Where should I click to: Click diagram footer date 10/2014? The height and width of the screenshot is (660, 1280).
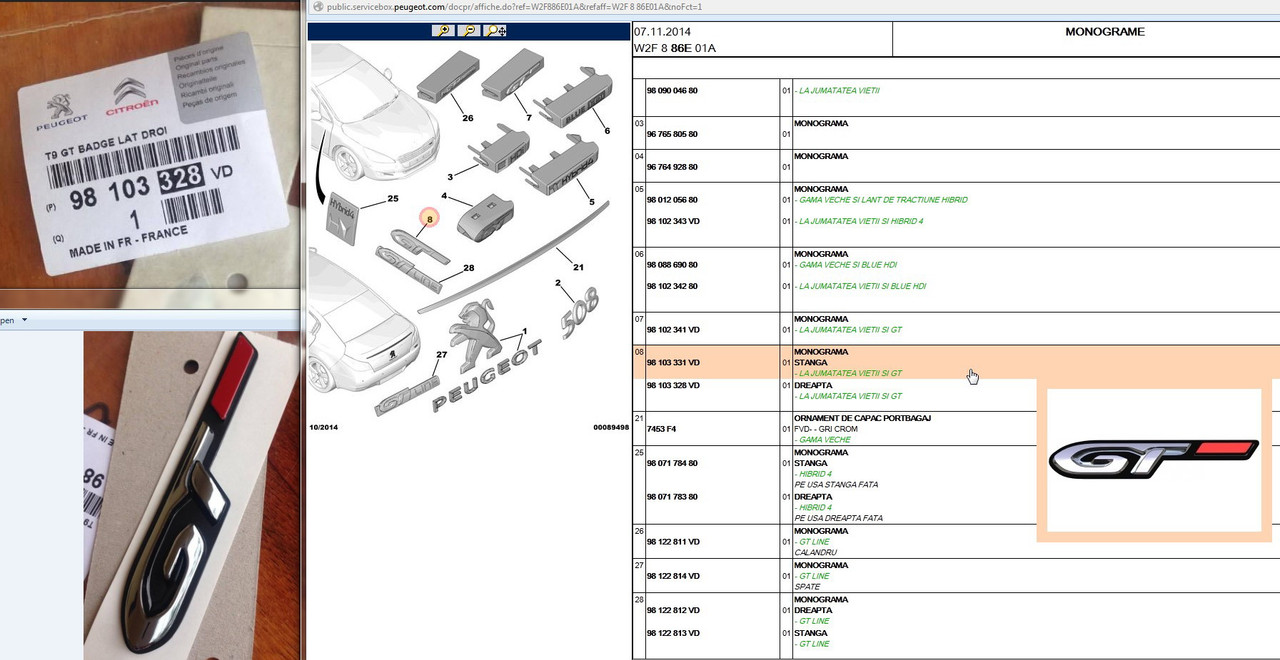(x=324, y=427)
